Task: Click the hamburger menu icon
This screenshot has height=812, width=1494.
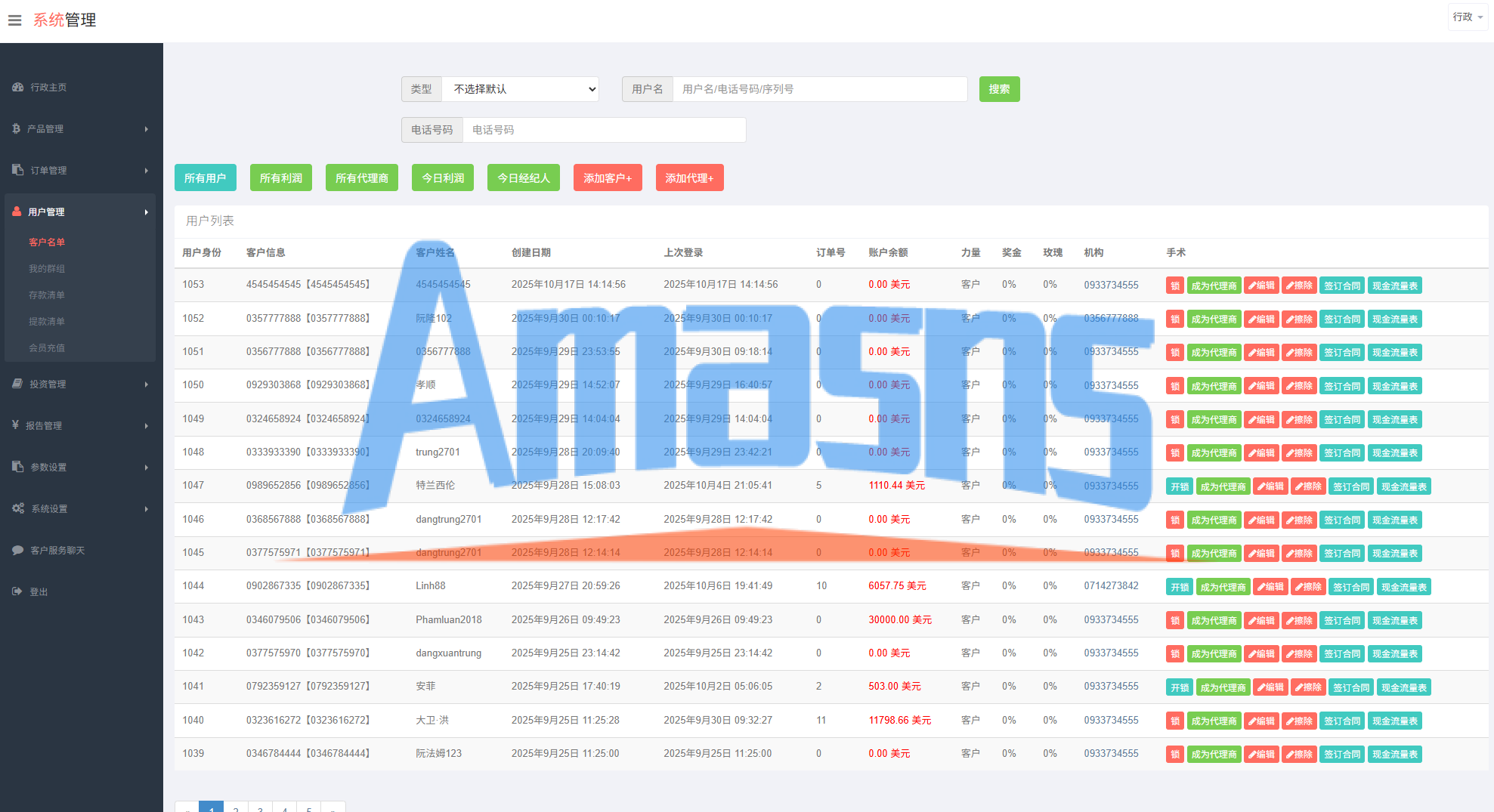Action: pyautogui.click(x=14, y=20)
